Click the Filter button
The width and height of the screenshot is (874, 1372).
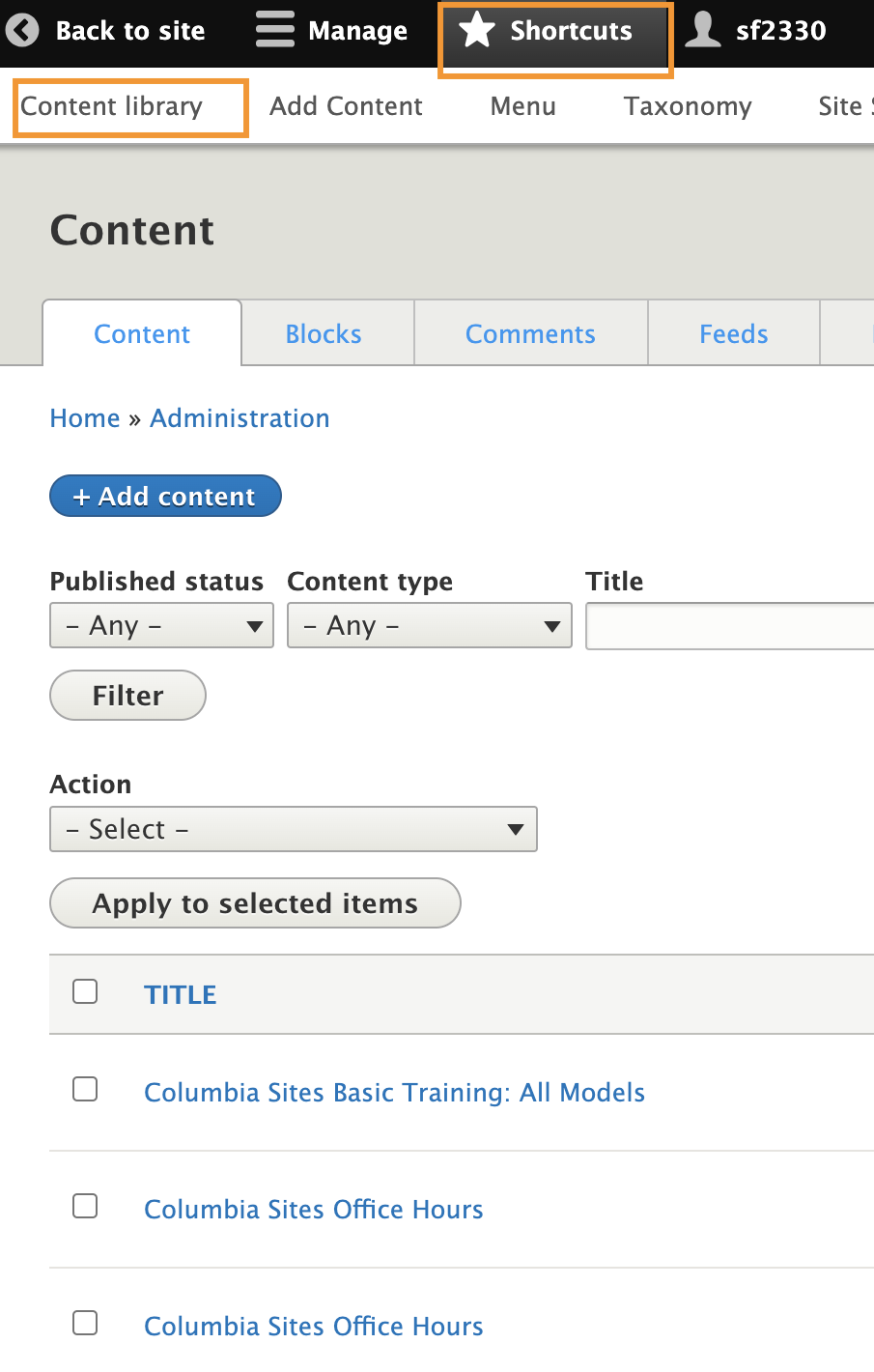tap(127, 696)
